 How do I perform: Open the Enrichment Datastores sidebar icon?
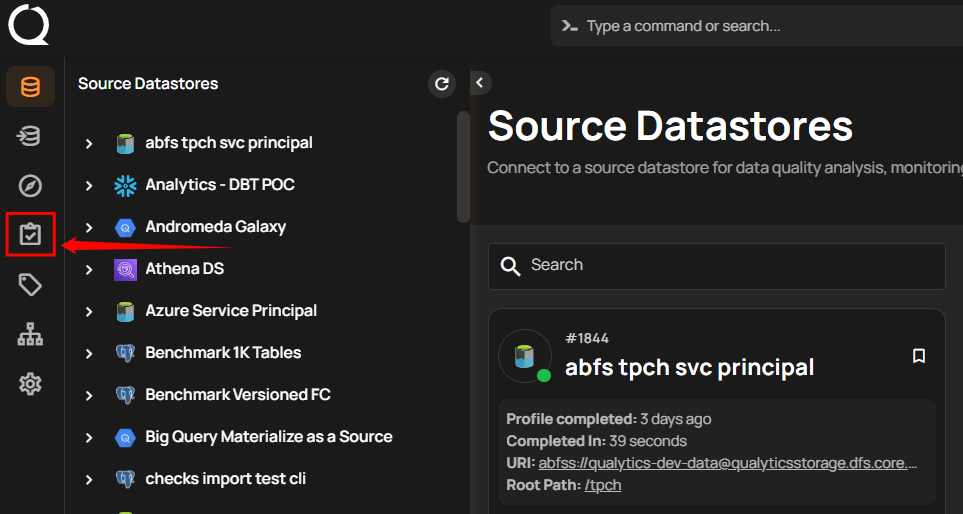click(x=30, y=137)
